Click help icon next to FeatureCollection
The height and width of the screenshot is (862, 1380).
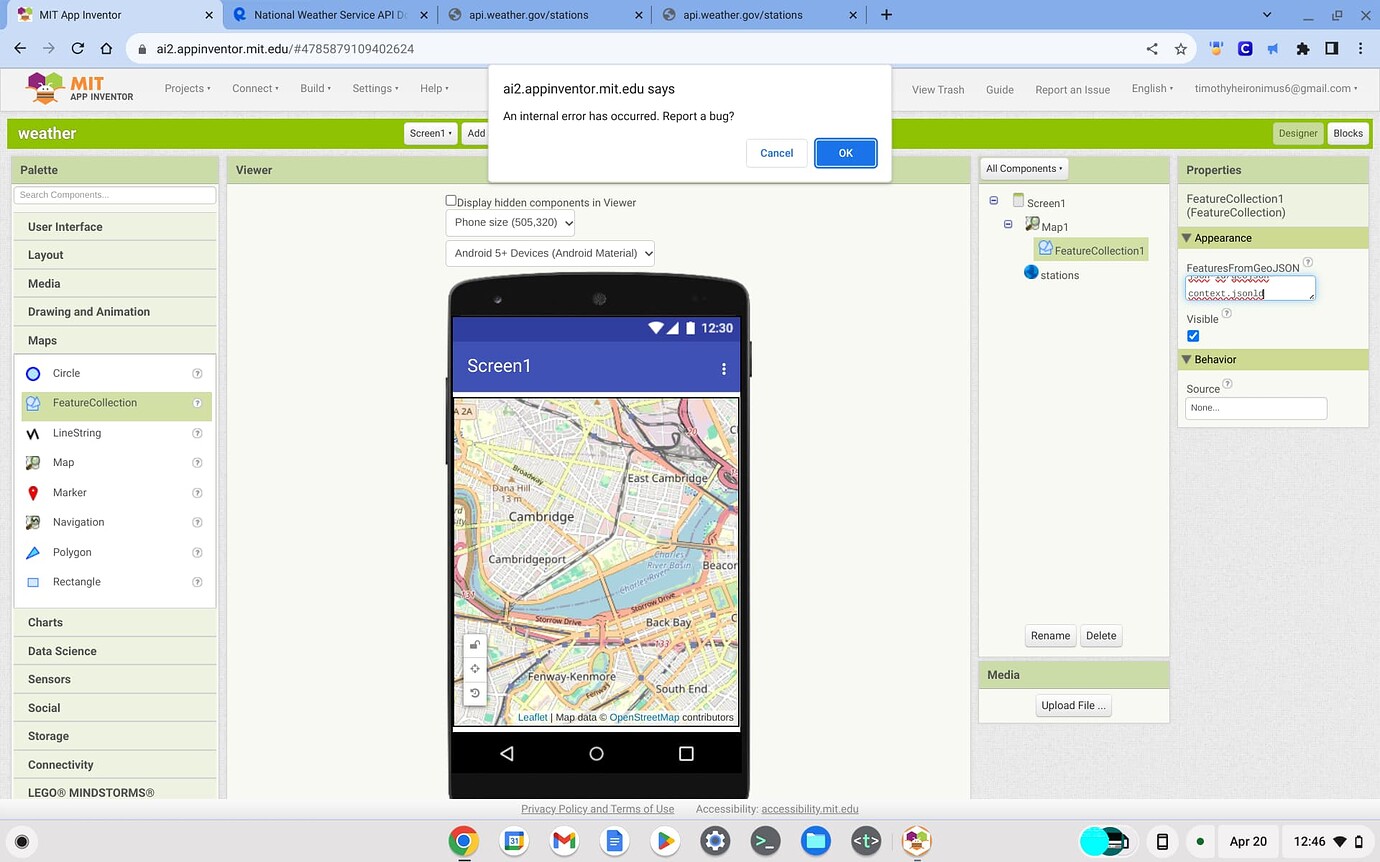[197, 403]
